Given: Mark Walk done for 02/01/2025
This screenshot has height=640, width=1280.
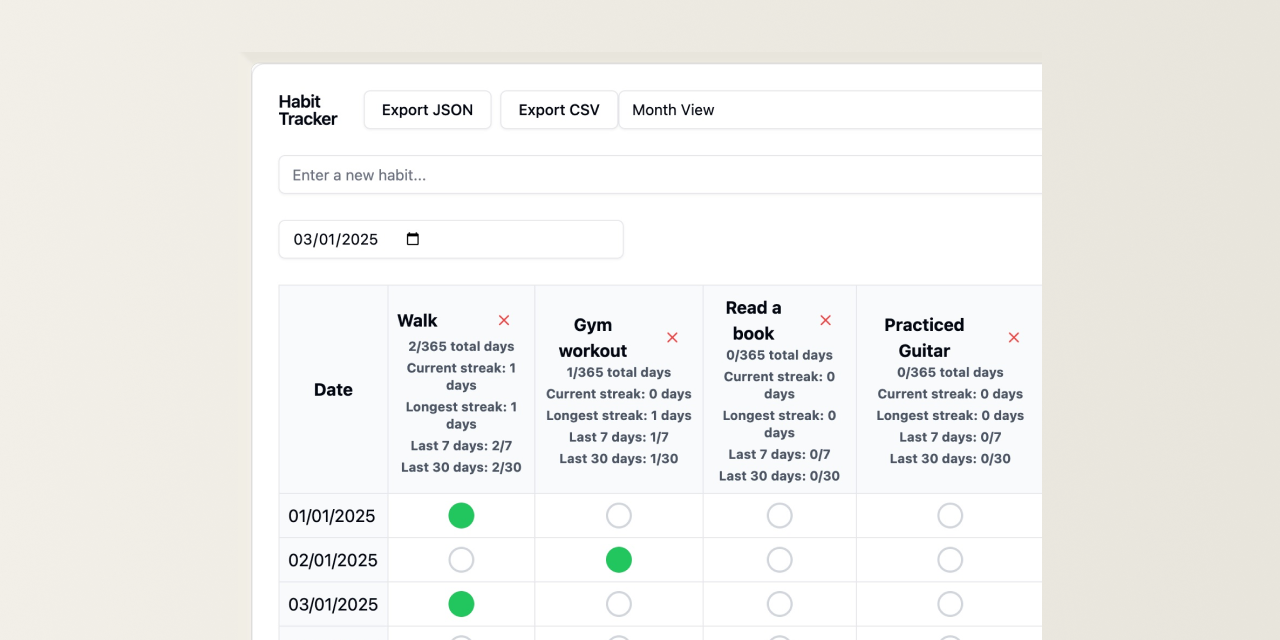Looking at the screenshot, I should (x=461, y=560).
